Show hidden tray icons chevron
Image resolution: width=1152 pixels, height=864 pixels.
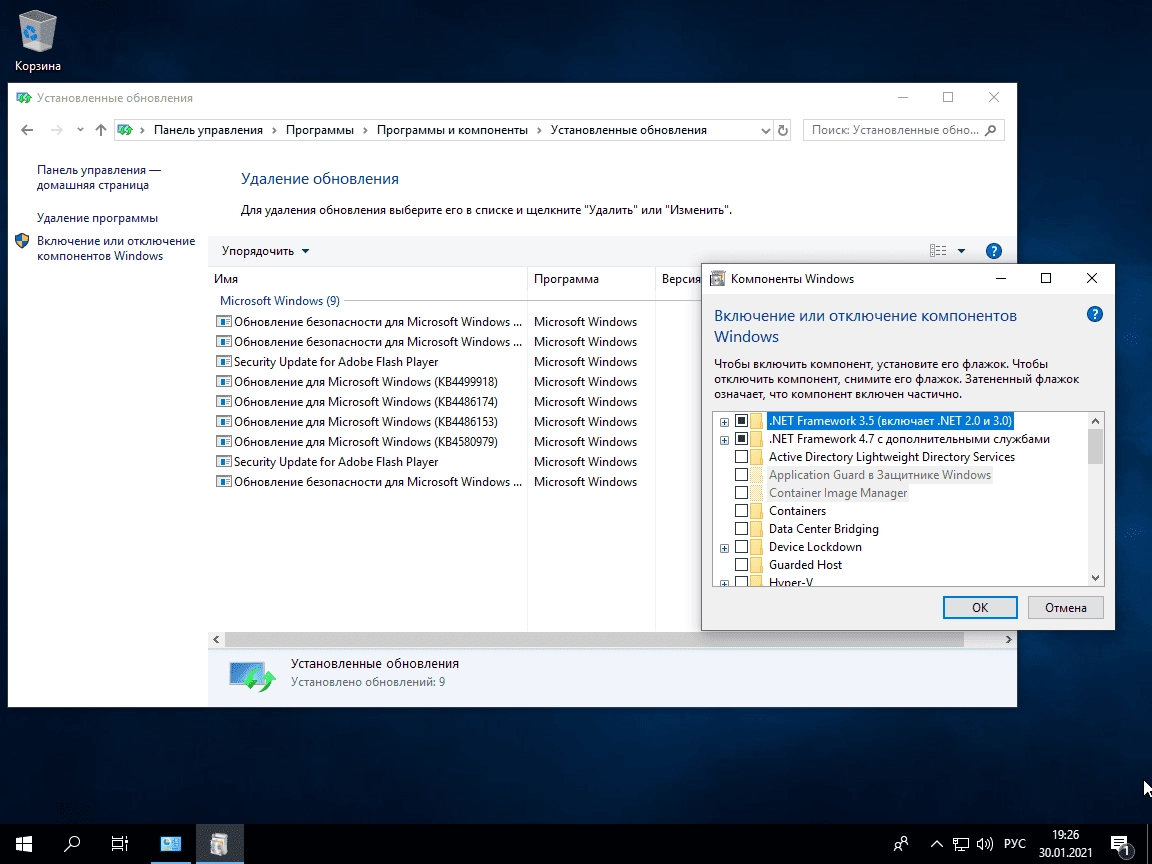tap(936, 844)
